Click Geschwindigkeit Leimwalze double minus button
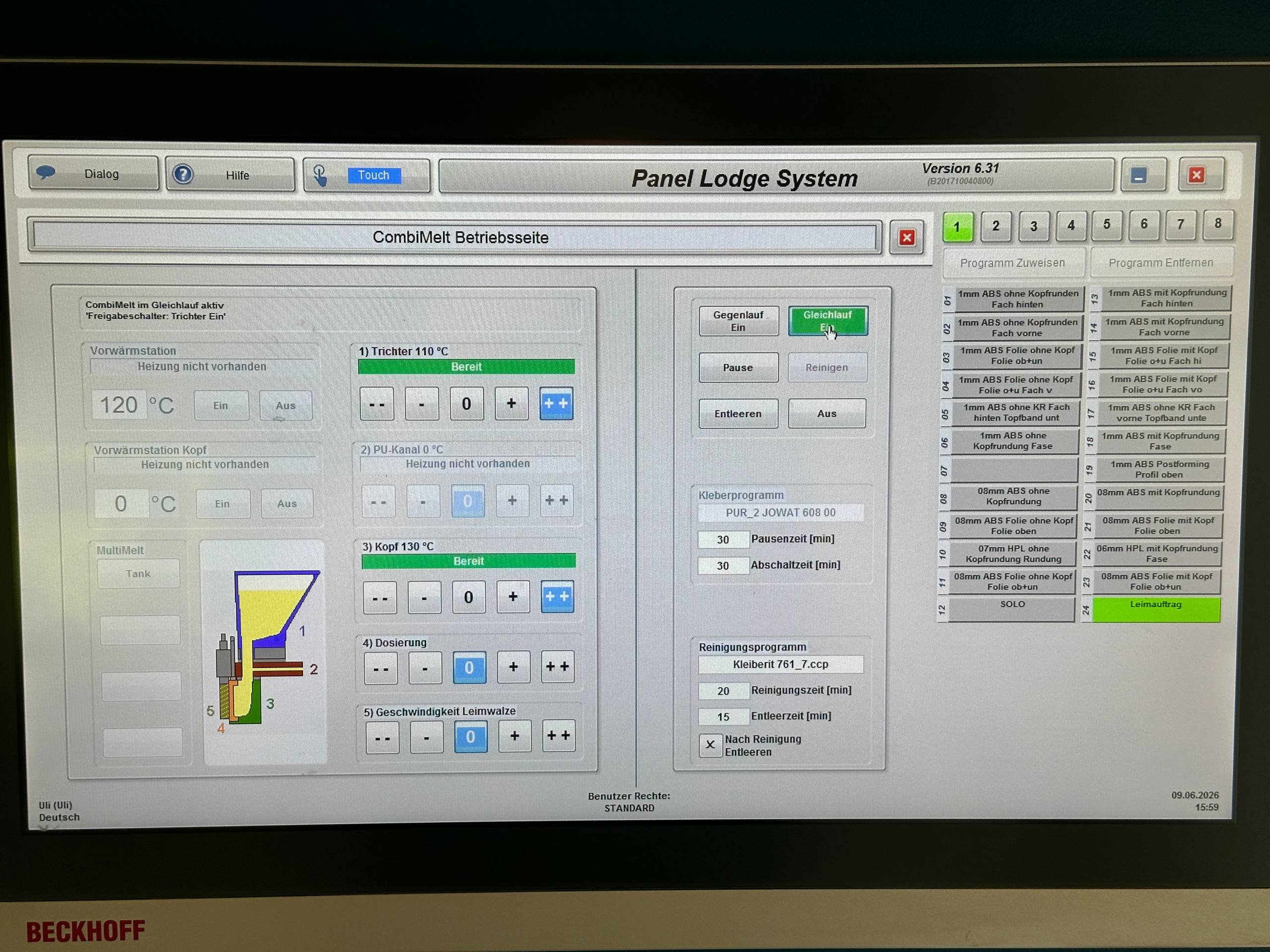Image resolution: width=1270 pixels, height=952 pixels. point(382,737)
